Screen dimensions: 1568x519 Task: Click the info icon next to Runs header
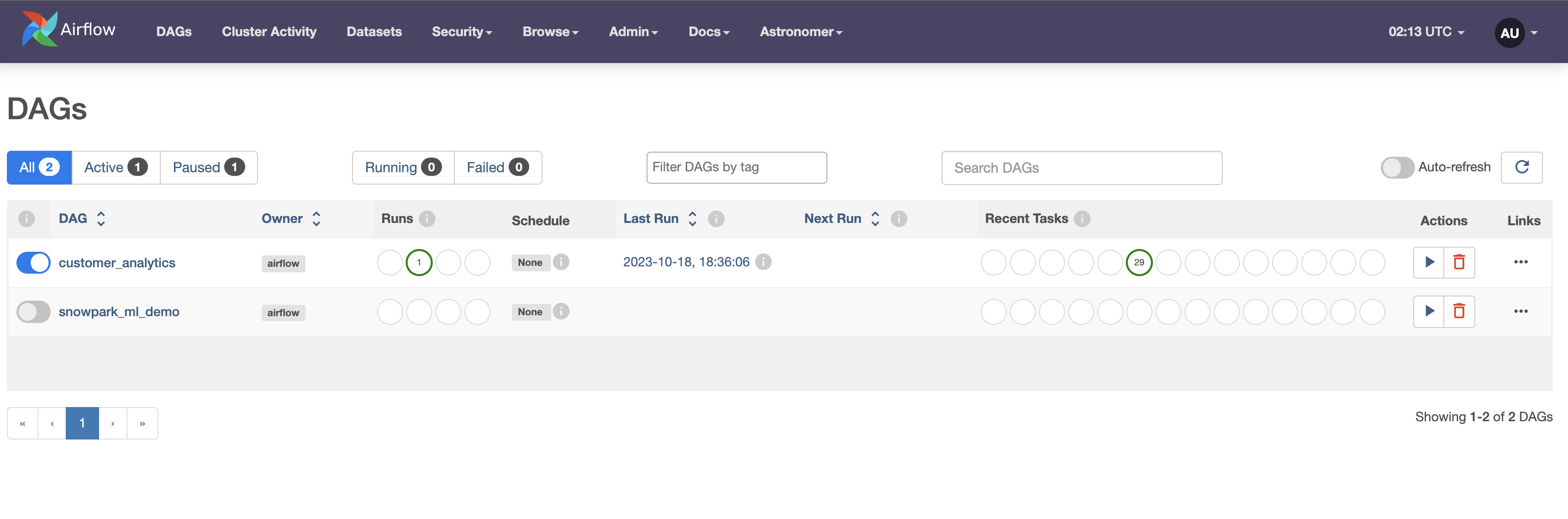point(427,219)
